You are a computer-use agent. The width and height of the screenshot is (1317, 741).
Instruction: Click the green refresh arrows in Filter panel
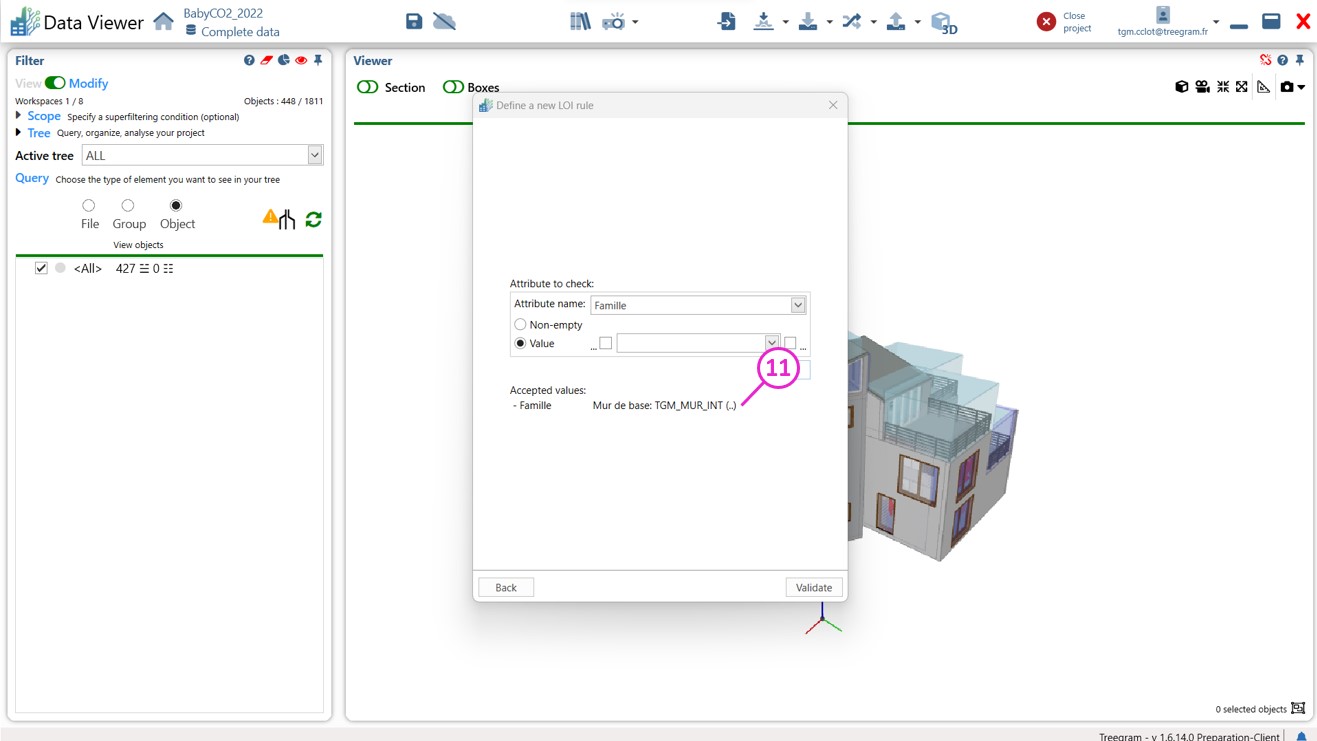point(313,219)
